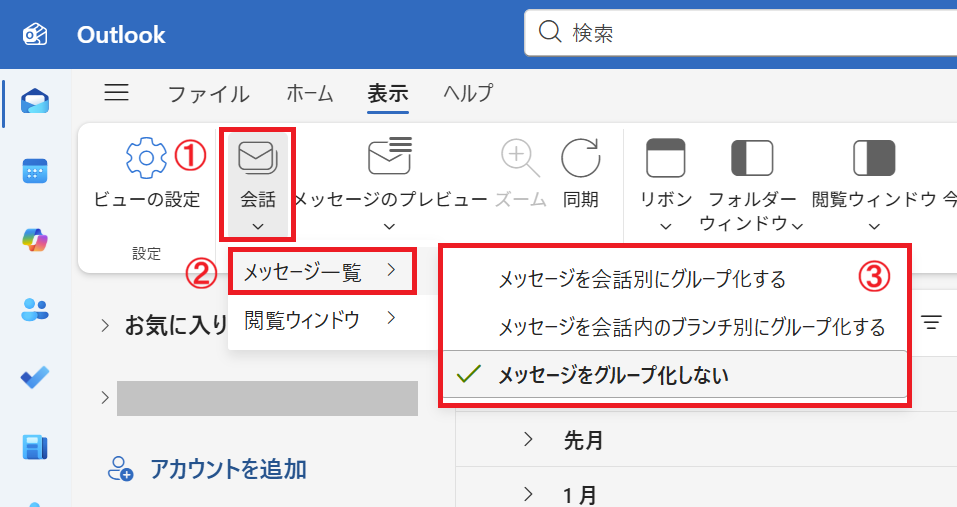Choose メッセージを会話別にグループ化する
The width and height of the screenshot is (957, 507).
click(x=674, y=278)
